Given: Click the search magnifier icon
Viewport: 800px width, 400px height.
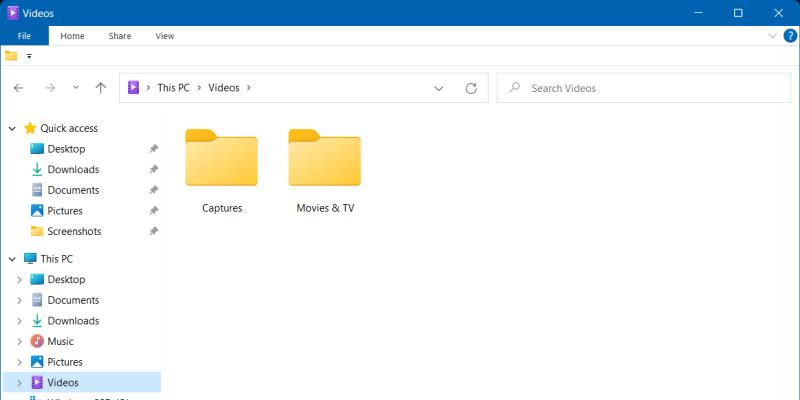Looking at the screenshot, I should pyautogui.click(x=514, y=87).
